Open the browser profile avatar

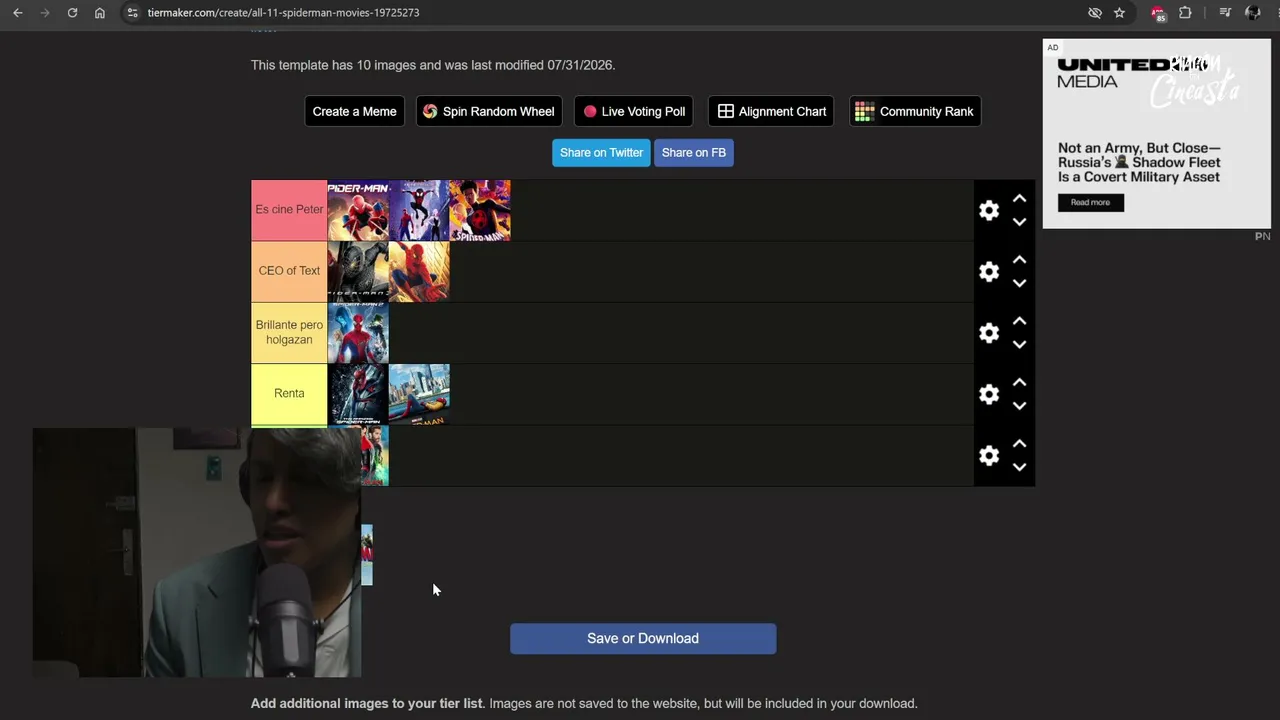coord(1252,13)
